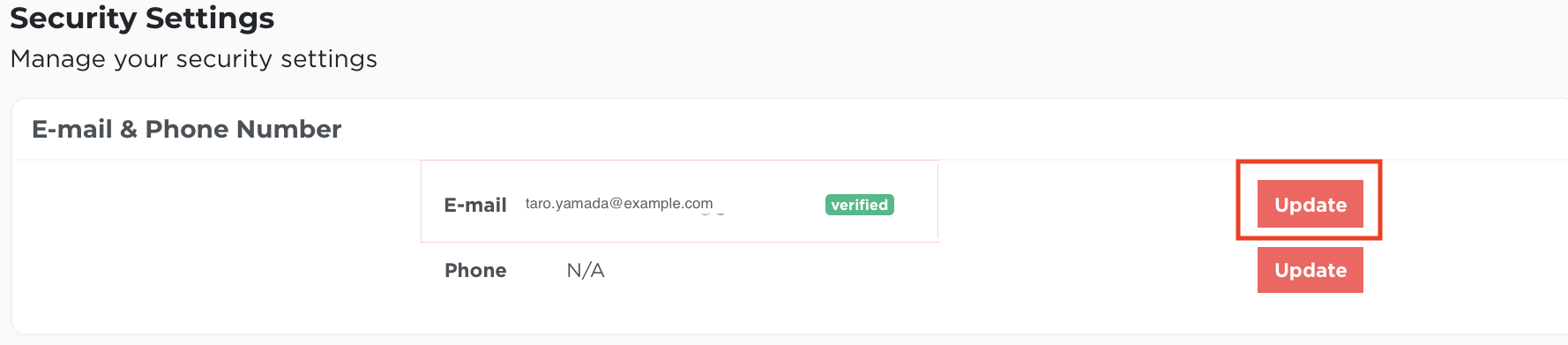Click the green verified badge
1568x345 pixels.
860,205
